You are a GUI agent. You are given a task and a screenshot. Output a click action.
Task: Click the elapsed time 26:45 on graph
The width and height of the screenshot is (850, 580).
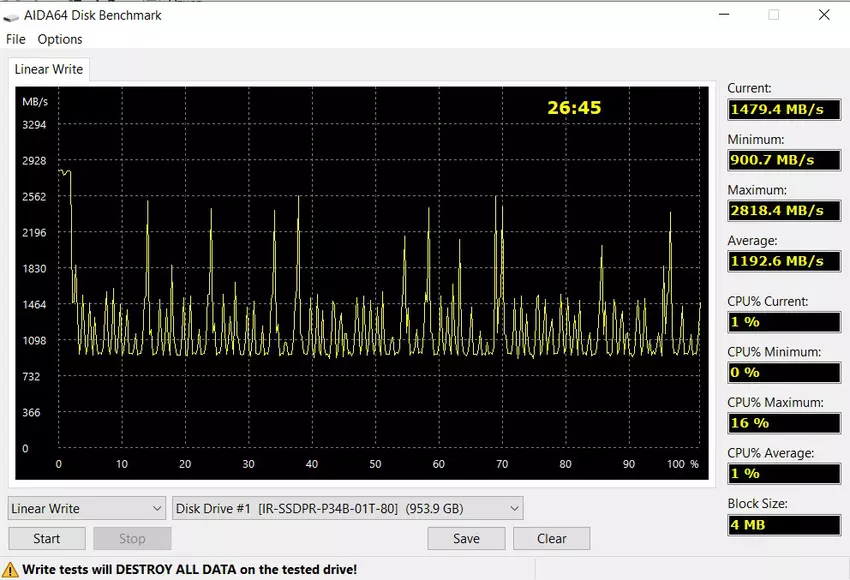[574, 107]
